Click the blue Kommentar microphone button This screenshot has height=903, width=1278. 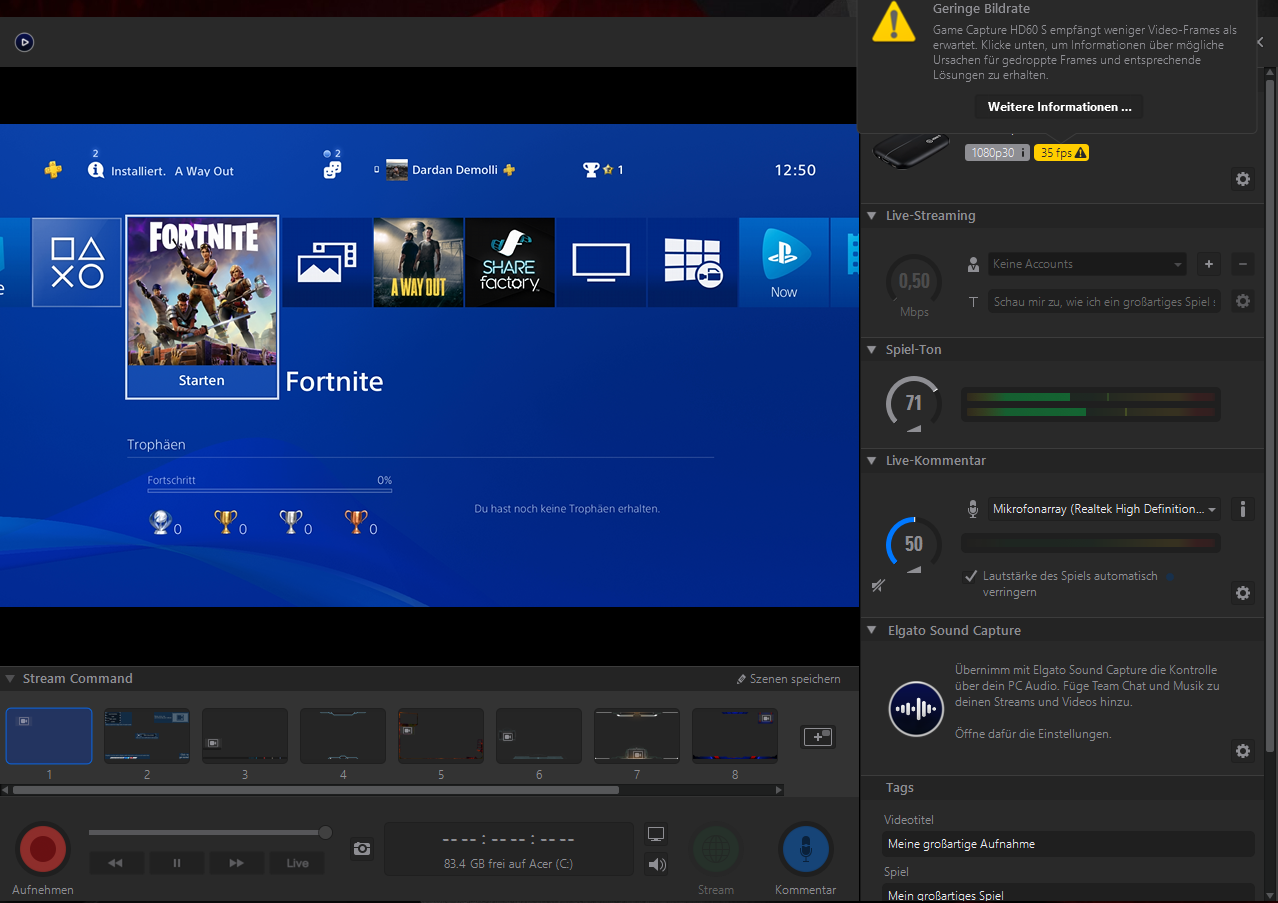coord(805,849)
